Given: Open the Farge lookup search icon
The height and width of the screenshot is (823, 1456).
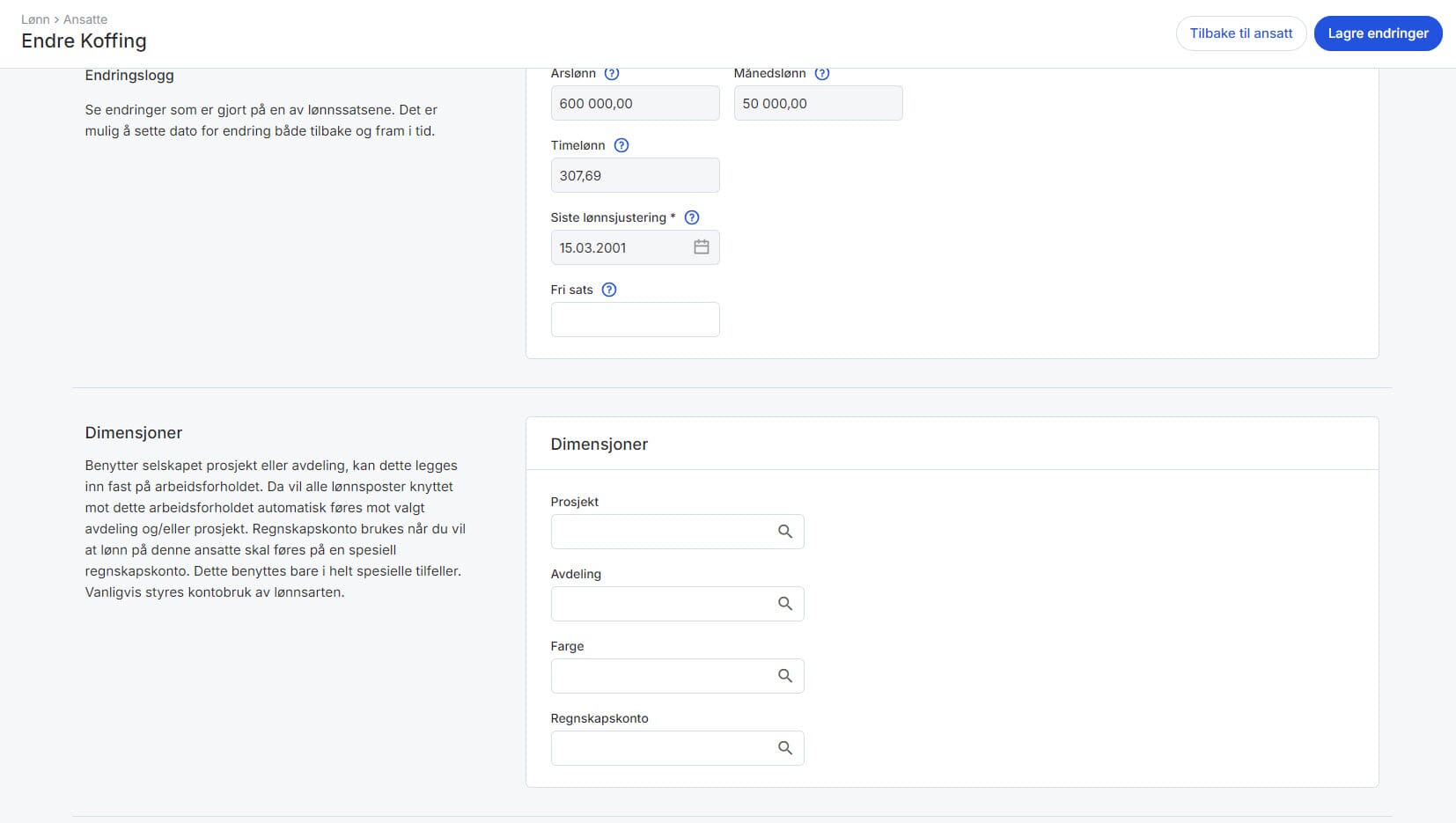Looking at the screenshot, I should pyautogui.click(x=785, y=676).
